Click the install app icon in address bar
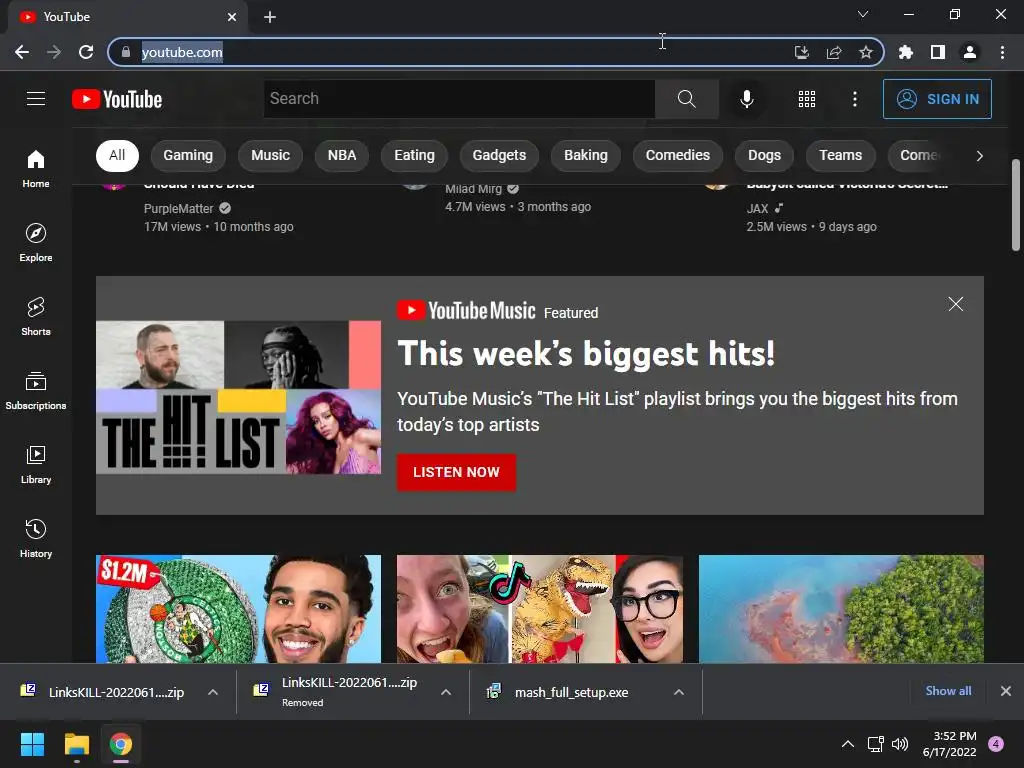This screenshot has width=1024, height=768. (801, 52)
